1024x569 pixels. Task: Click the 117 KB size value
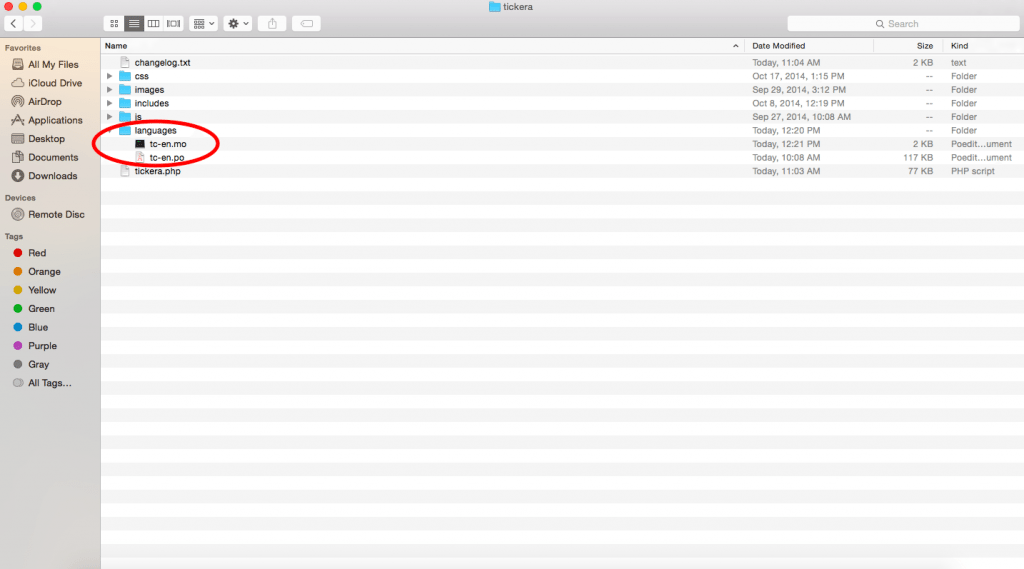pyautogui.click(x=918, y=157)
